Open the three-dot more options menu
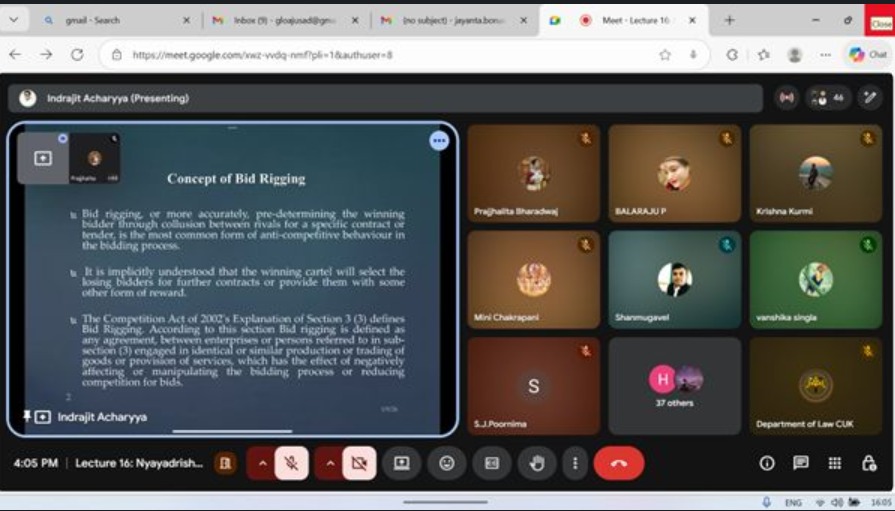 click(574, 463)
